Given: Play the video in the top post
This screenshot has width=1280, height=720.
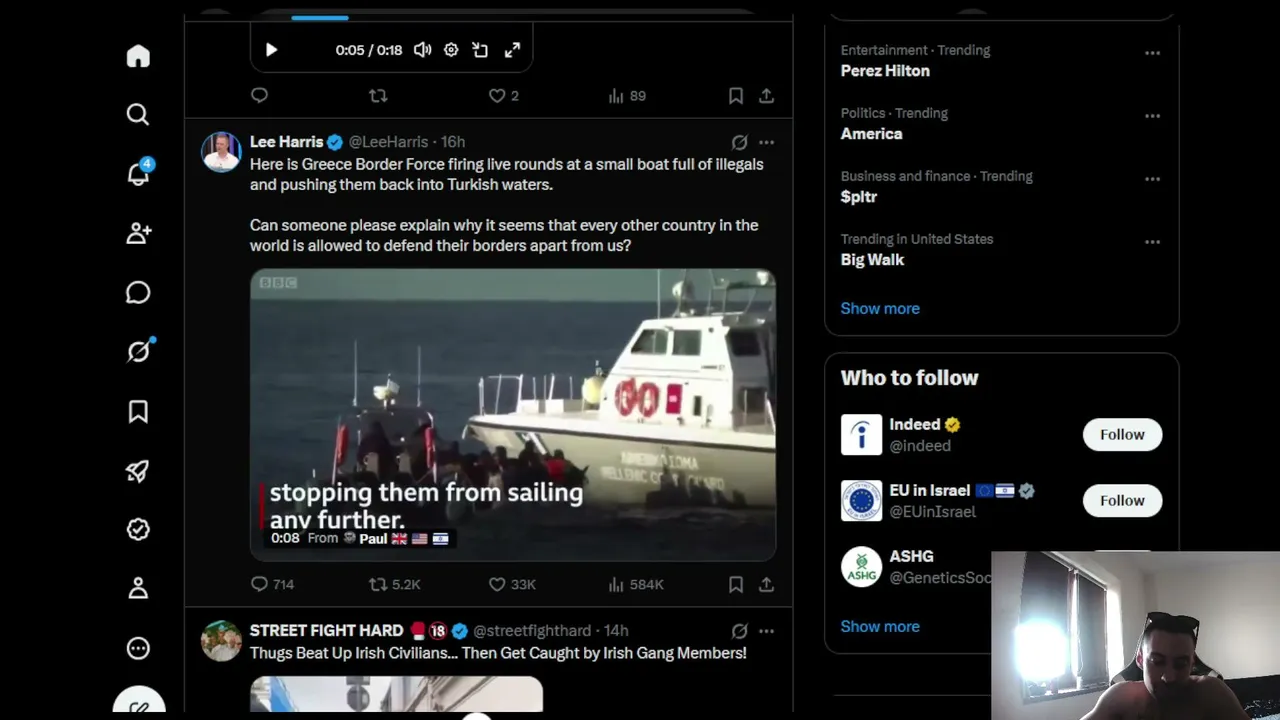Looking at the screenshot, I should (271, 50).
